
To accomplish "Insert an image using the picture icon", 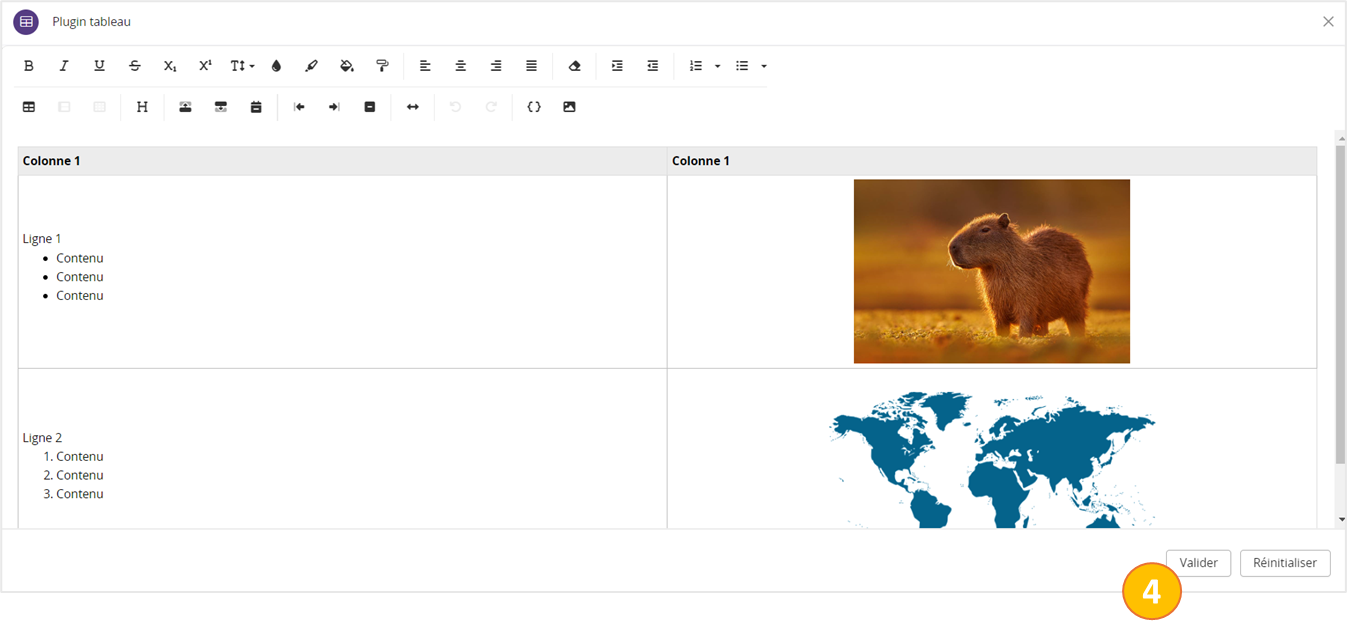I will pyautogui.click(x=569, y=107).
